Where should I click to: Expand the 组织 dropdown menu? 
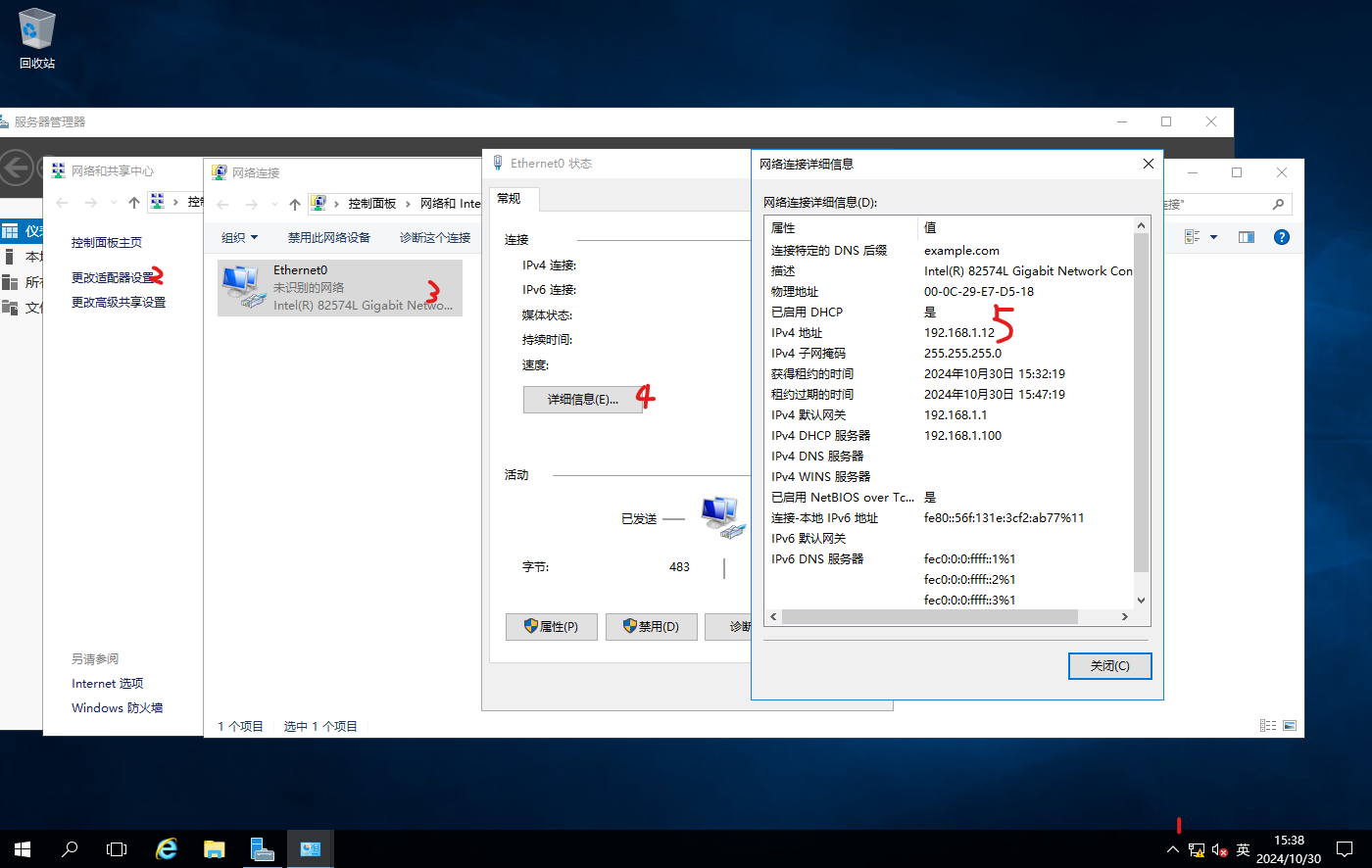(x=238, y=236)
